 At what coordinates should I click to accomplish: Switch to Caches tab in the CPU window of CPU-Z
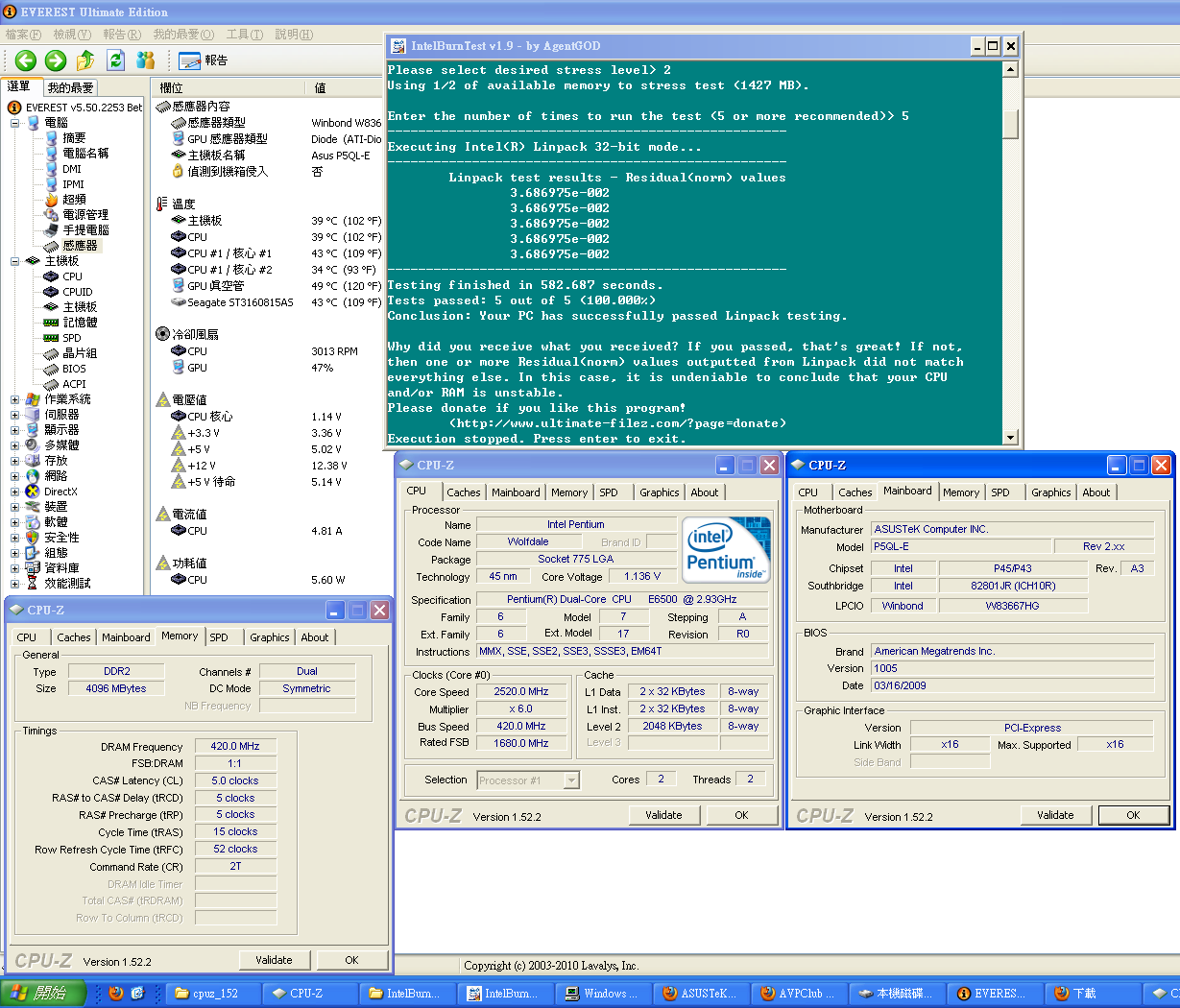click(x=464, y=492)
